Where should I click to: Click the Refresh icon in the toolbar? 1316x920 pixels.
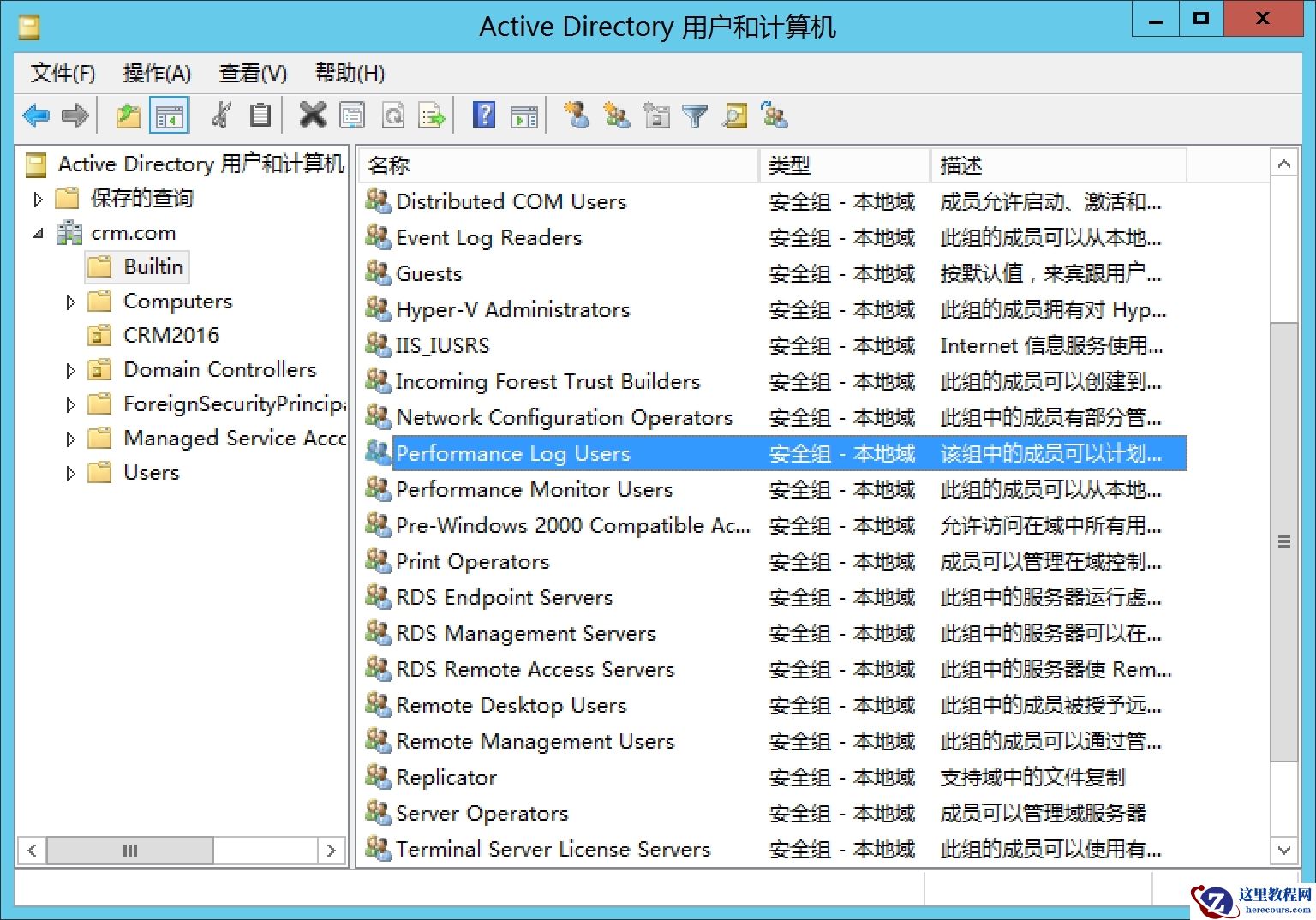tap(393, 116)
